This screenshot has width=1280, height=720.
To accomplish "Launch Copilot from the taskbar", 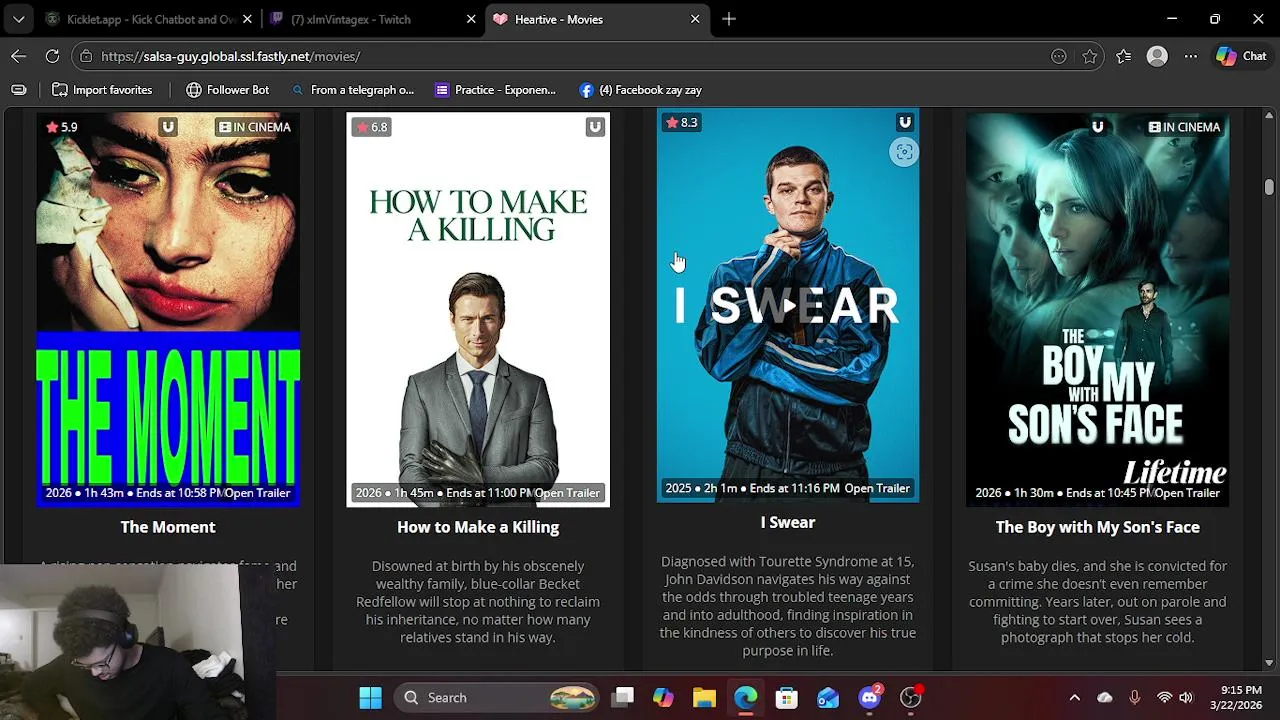I will pos(663,697).
